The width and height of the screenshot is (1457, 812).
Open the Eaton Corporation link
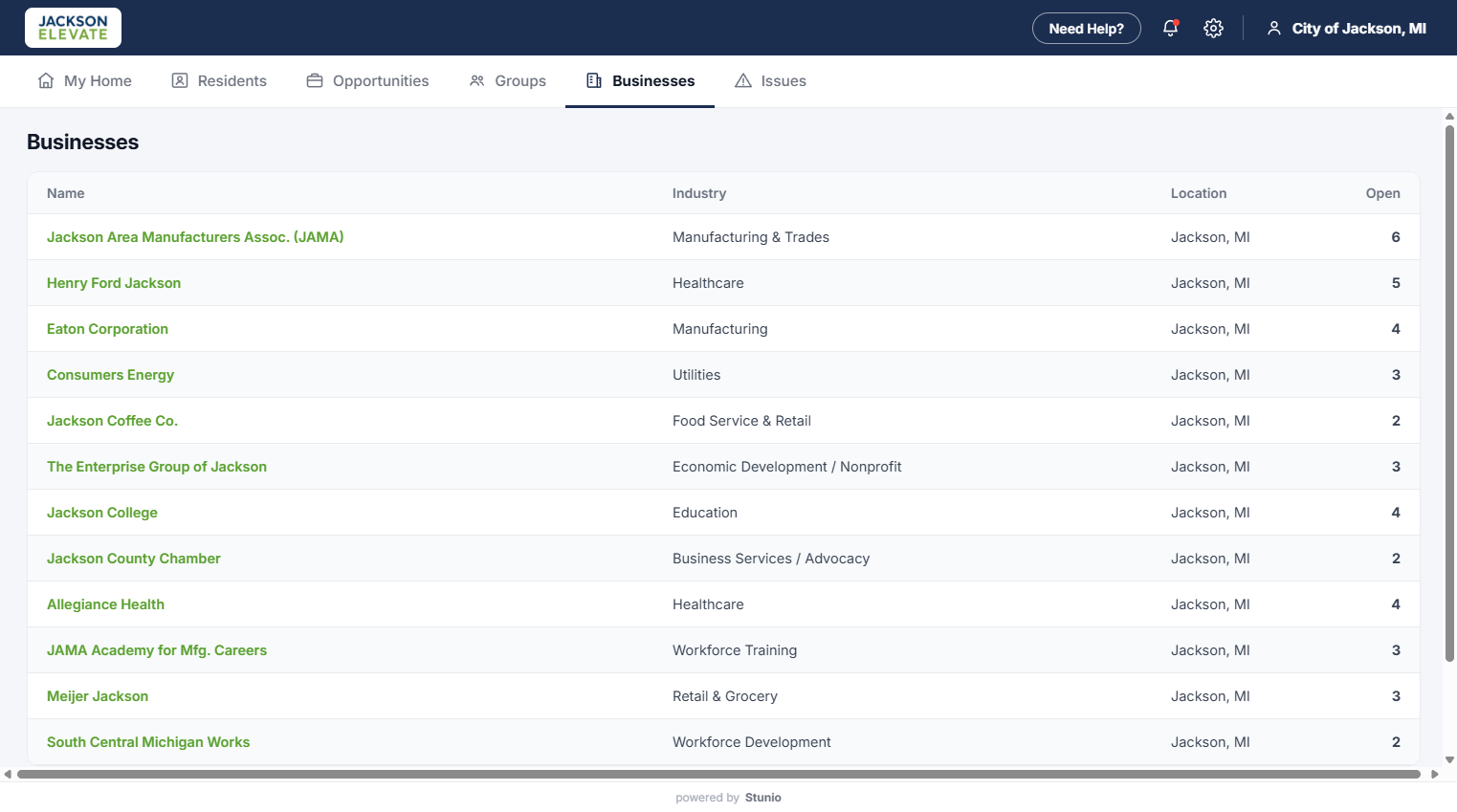point(107,329)
